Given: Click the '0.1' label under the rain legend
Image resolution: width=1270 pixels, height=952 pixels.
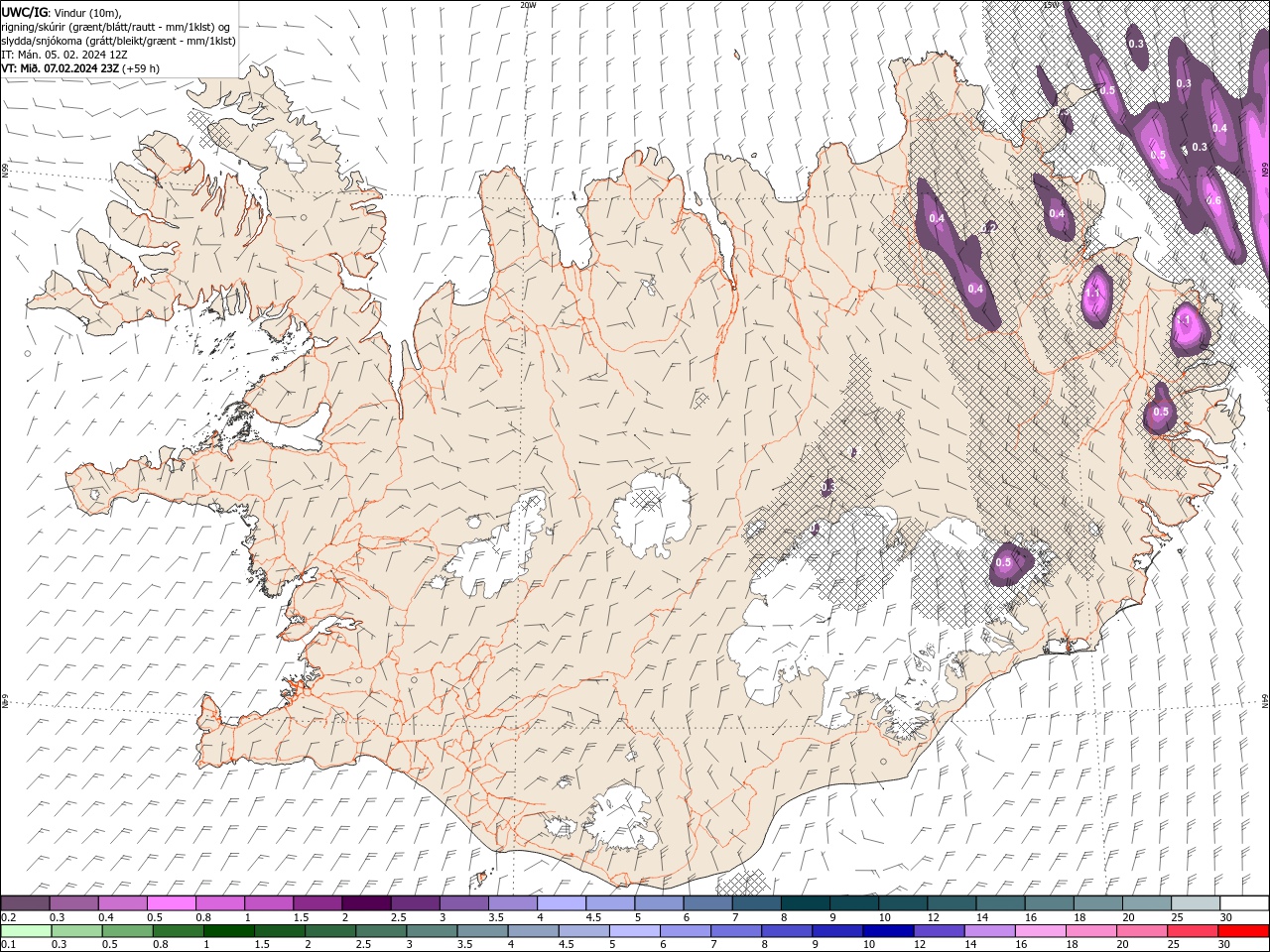Looking at the screenshot, I should coord(9,945).
